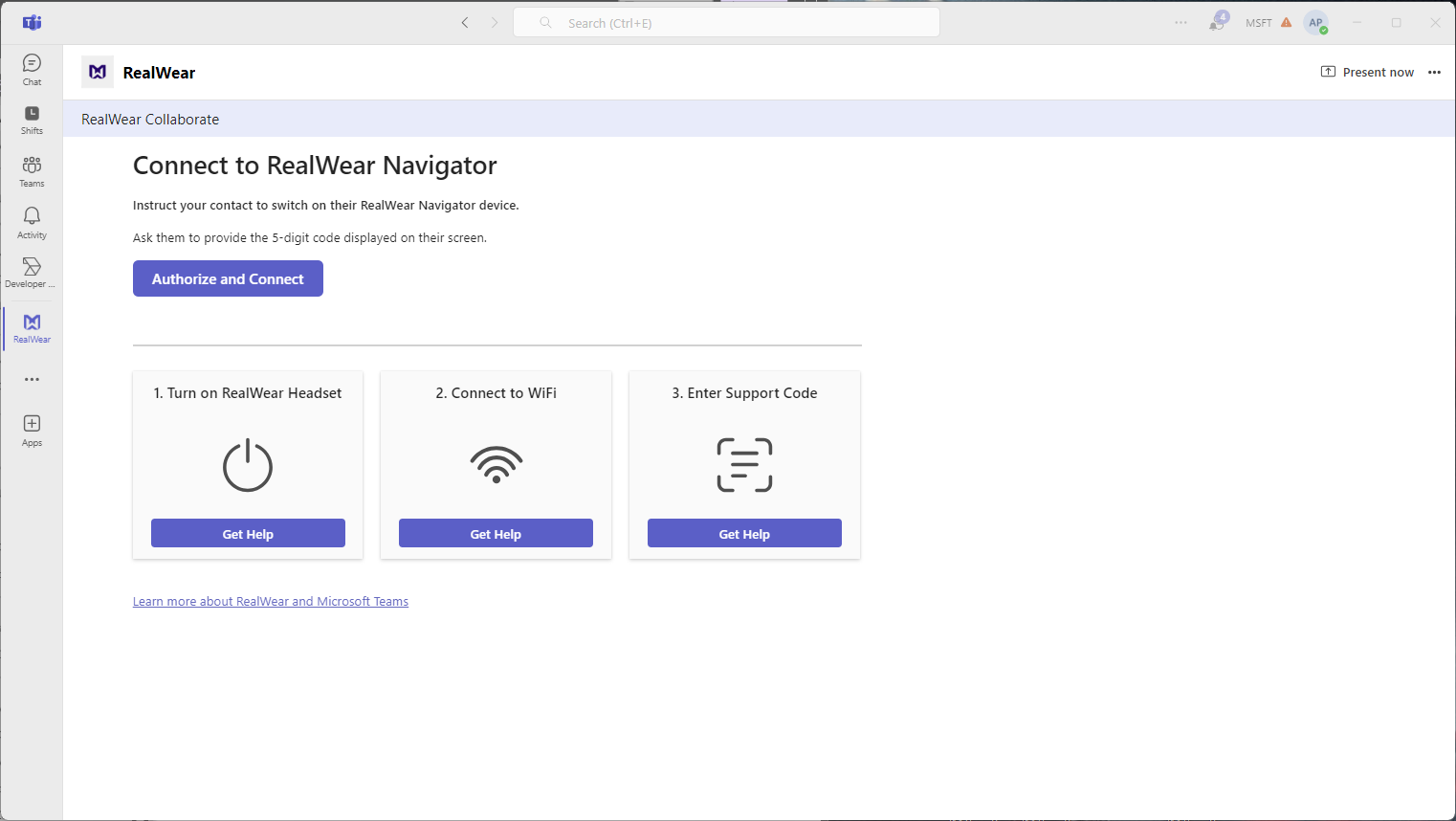Open your AP profile avatar
The image size is (1456, 821).
click(1316, 22)
